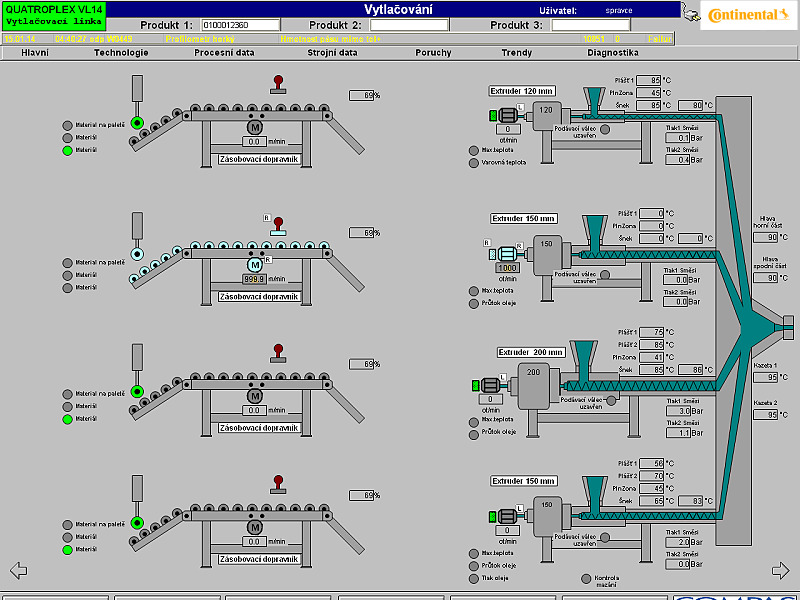Click the Continental logo

click(748, 15)
